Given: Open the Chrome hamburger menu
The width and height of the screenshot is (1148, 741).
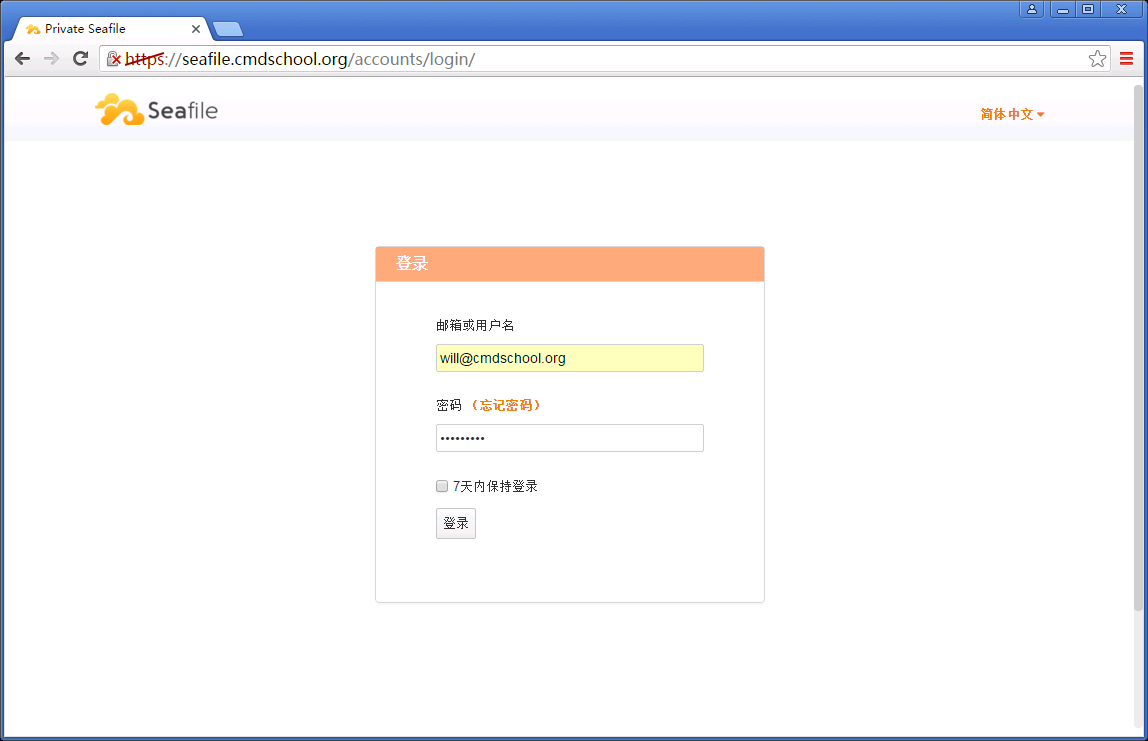Looking at the screenshot, I should [x=1126, y=59].
